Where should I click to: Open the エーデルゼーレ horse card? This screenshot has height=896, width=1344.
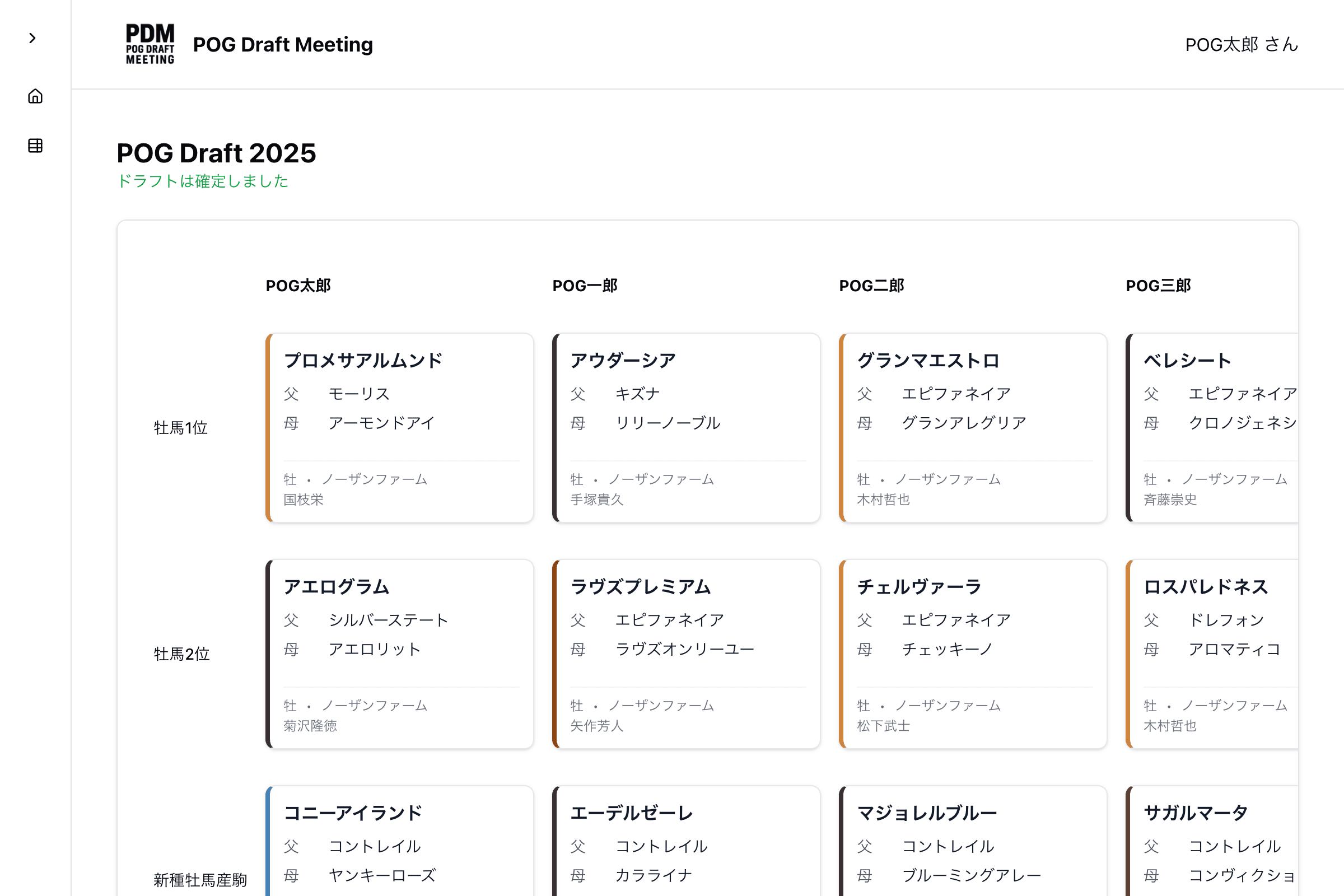pos(685,840)
